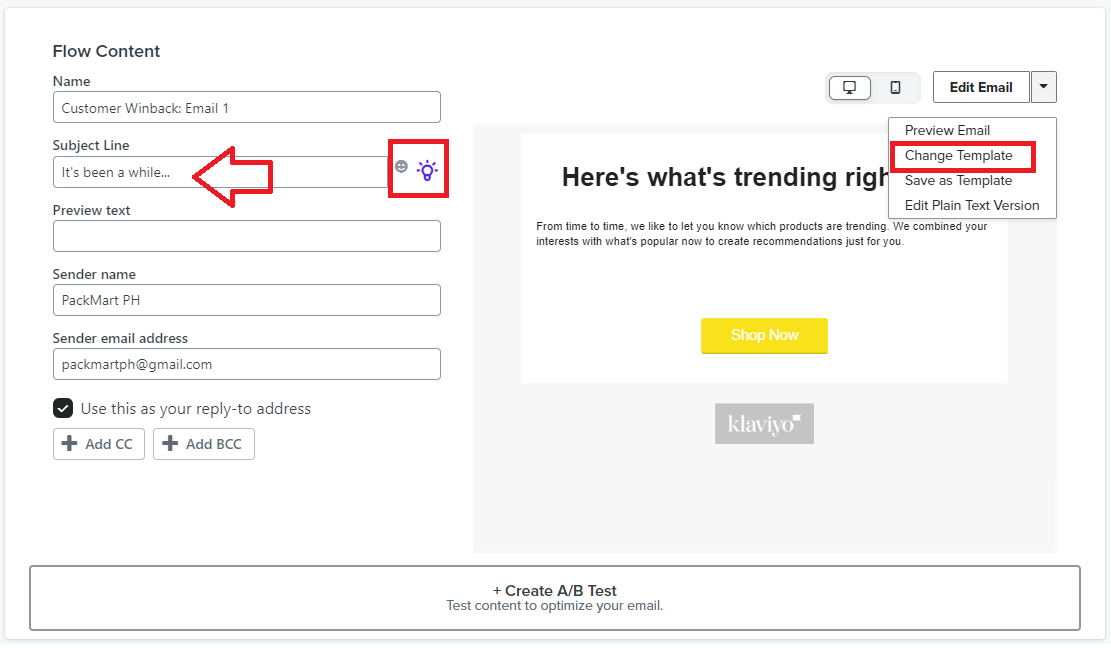The height and width of the screenshot is (648, 1111).
Task: Select Save as Template option
Action: coord(958,181)
